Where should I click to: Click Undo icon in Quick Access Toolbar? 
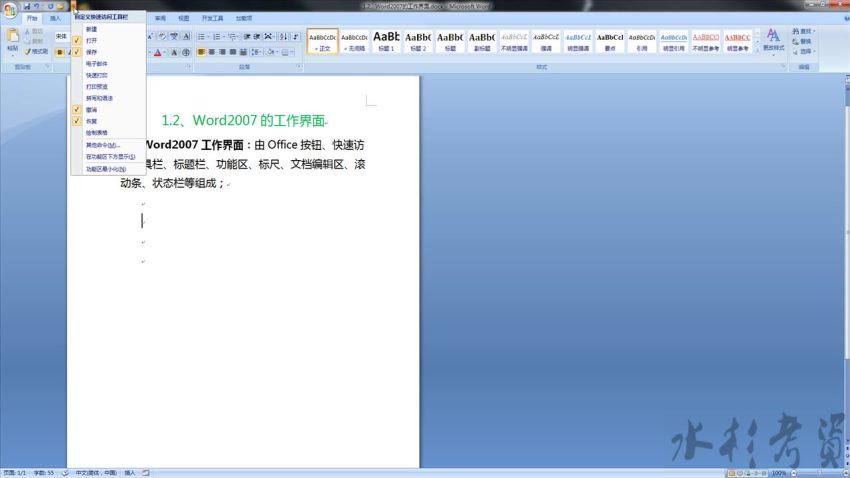tap(37, 7)
